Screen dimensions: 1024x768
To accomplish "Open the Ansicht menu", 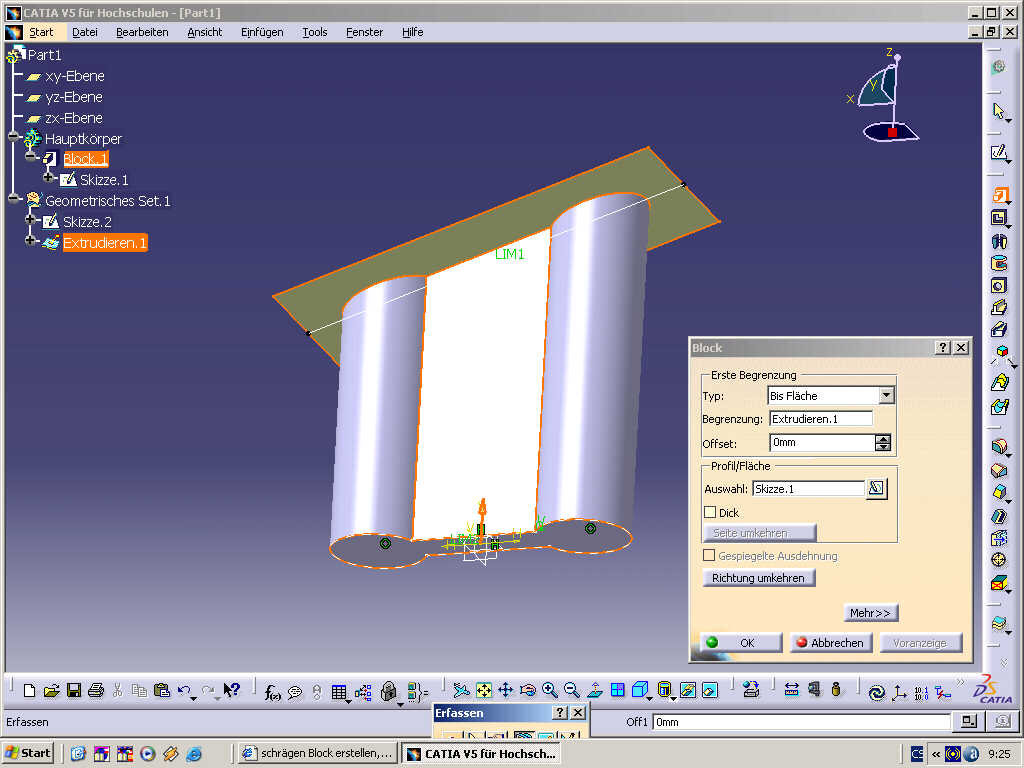I will (205, 32).
